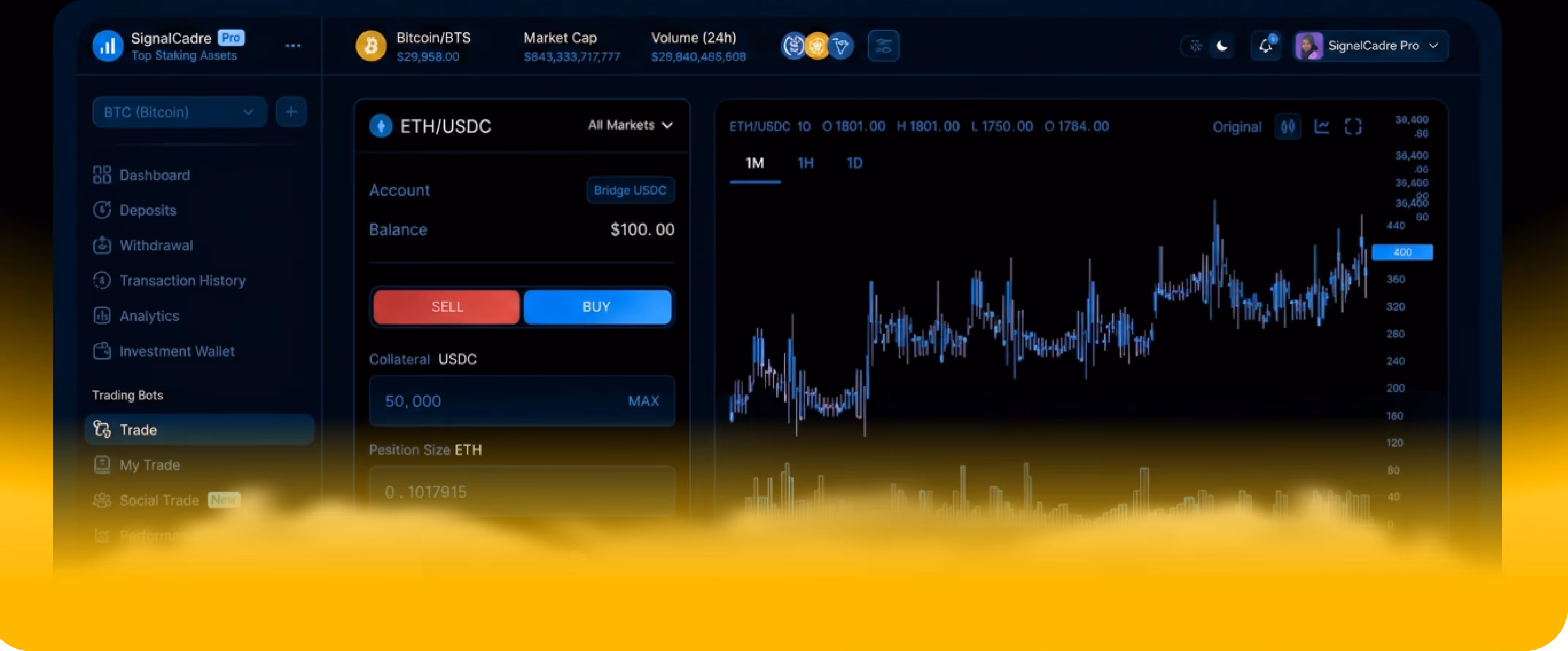
Task: Click the Ethereum icon beside ETH/USDC
Action: click(381, 126)
